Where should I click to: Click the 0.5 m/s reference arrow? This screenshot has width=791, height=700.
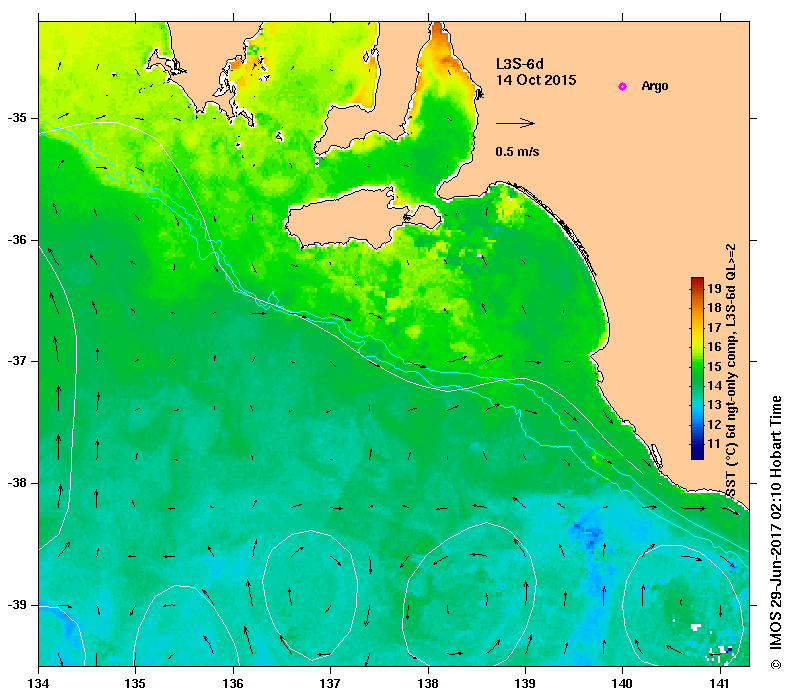[515, 123]
